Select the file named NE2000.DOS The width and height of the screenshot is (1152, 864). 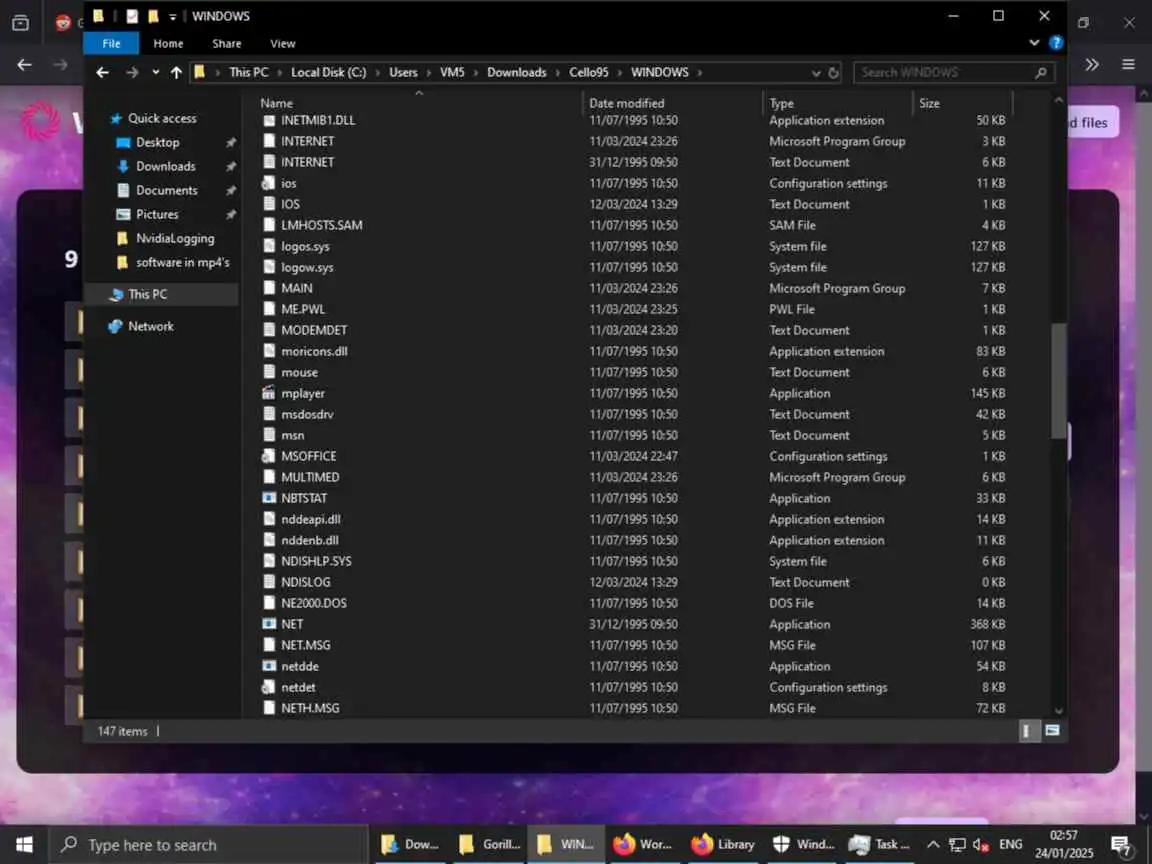314,603
